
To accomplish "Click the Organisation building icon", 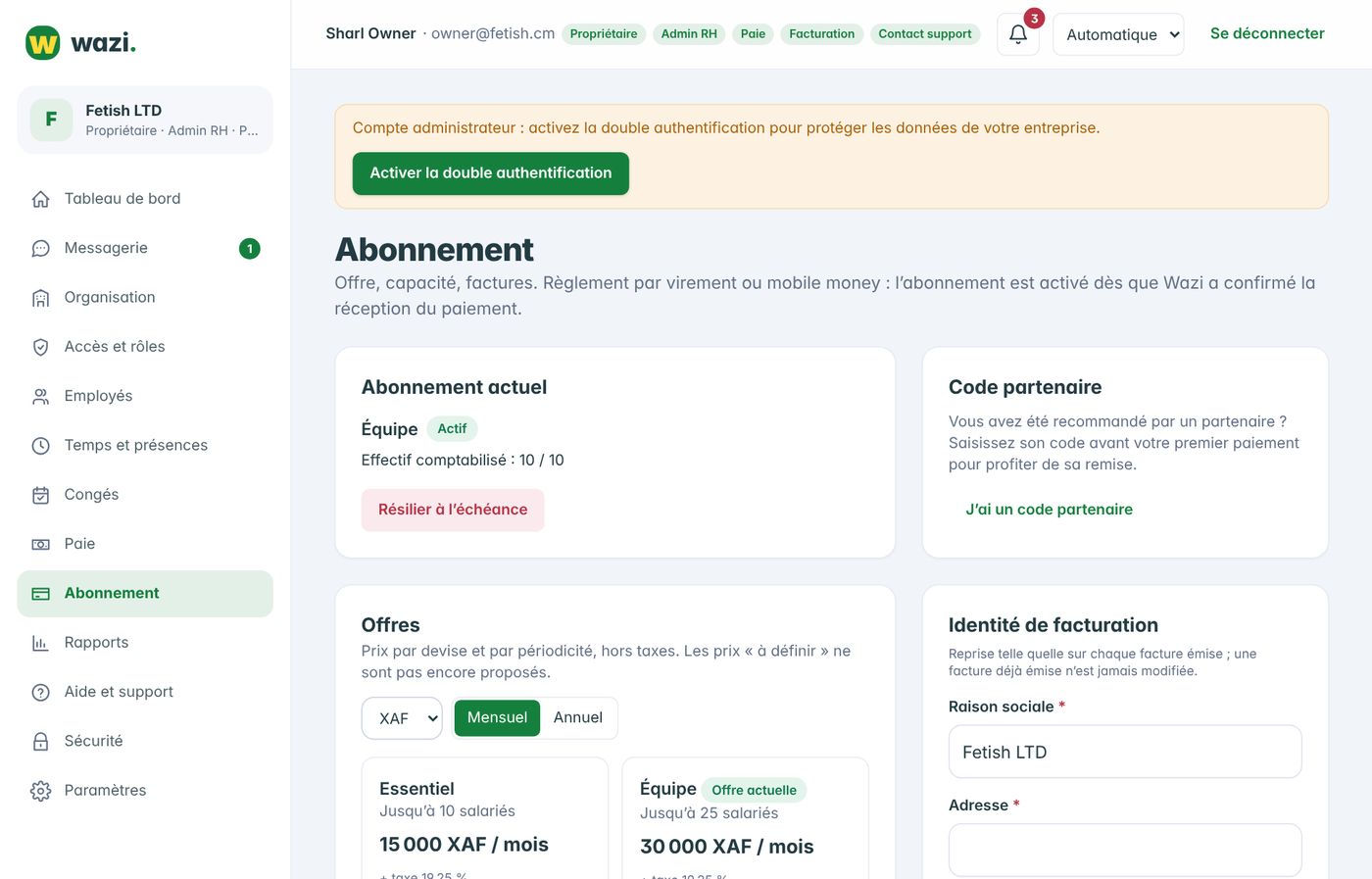I will pyautogui.click(x=40, y=298).
